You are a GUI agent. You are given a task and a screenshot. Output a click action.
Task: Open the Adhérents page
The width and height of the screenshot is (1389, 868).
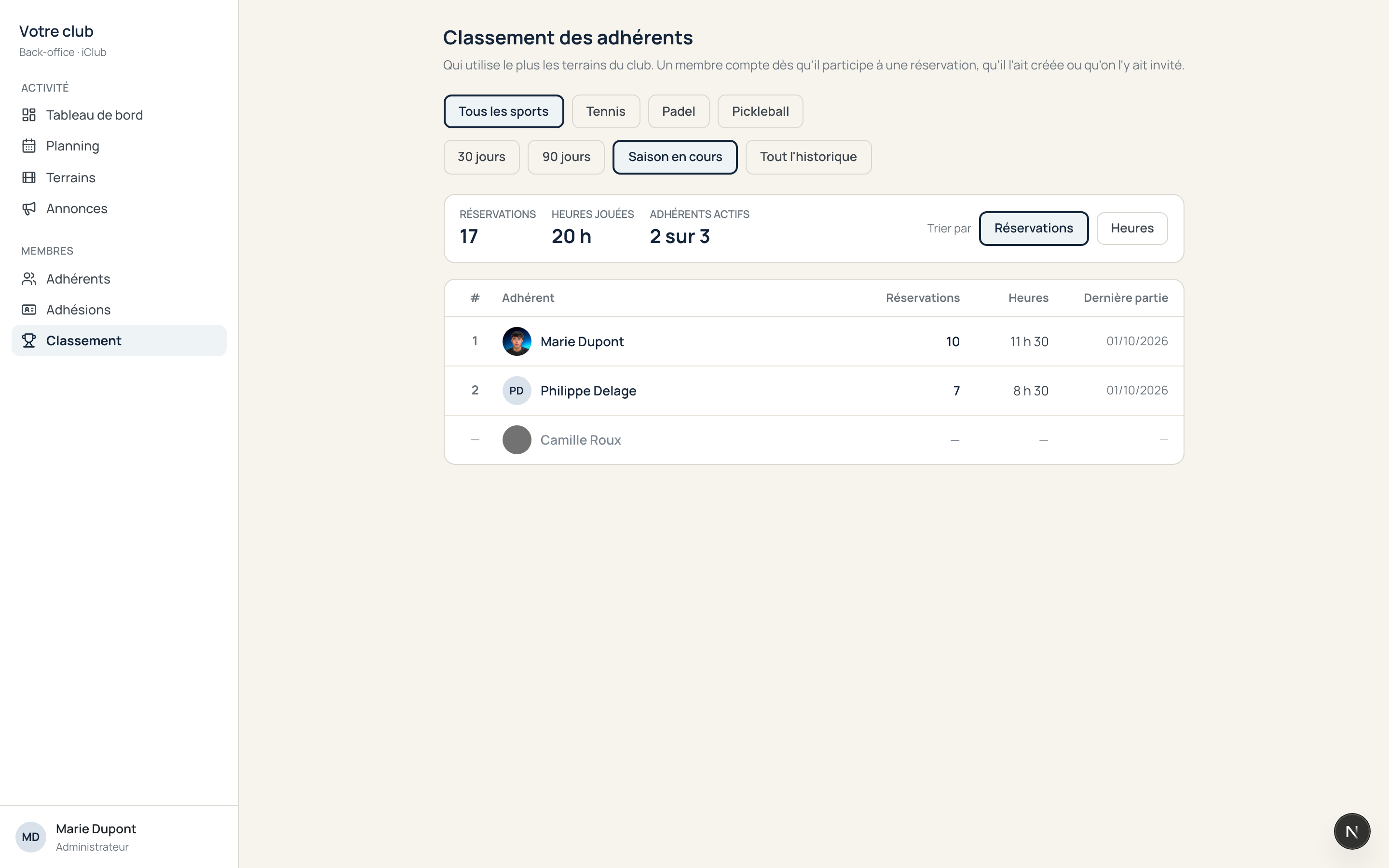[119, 279]
